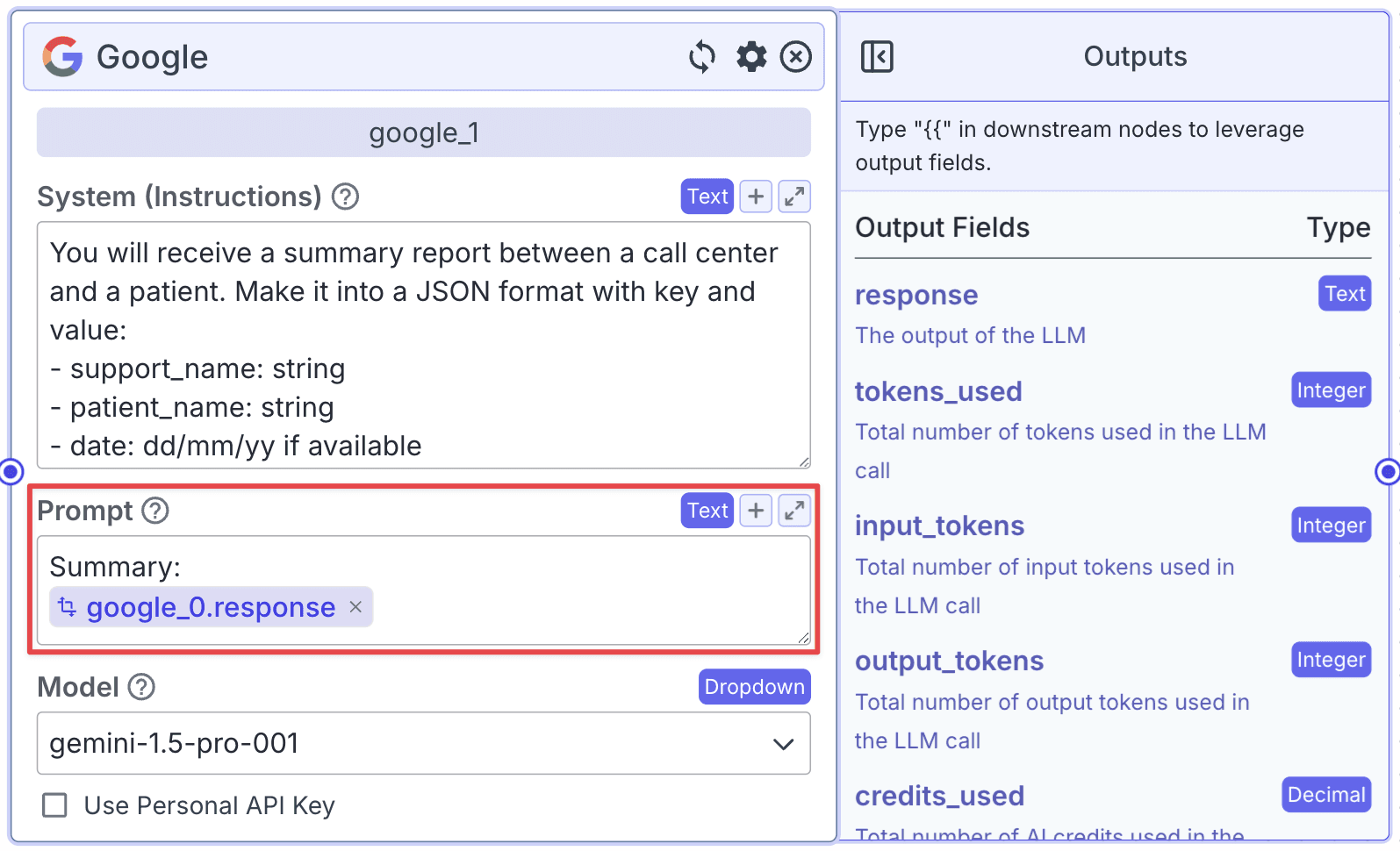Image resolution: width=1400 pixels, height=851 pixels.
Task: Click inside the System Instructions text area
Action: (424, 346)
